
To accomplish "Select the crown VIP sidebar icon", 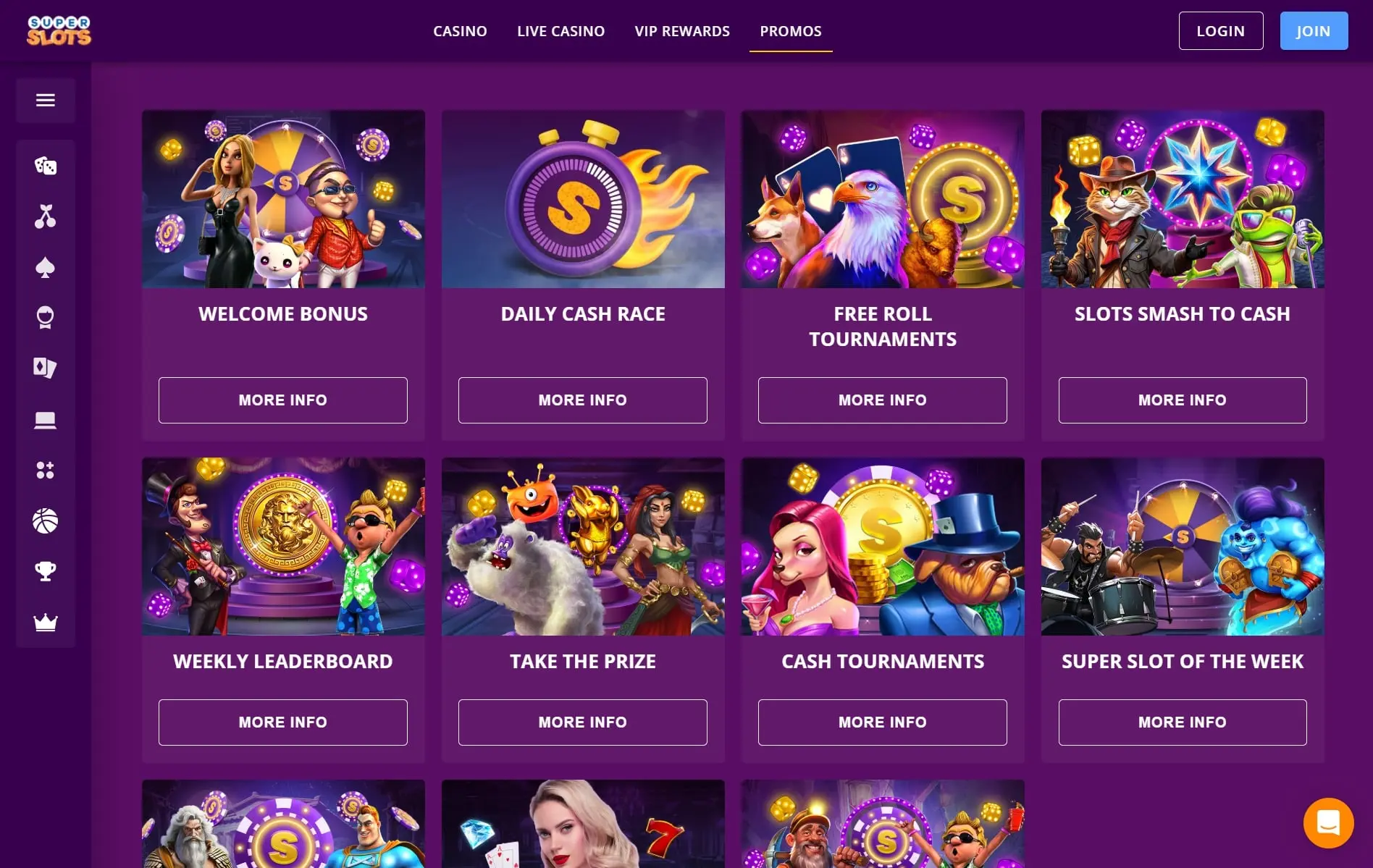I will click(x=46, y=622).
